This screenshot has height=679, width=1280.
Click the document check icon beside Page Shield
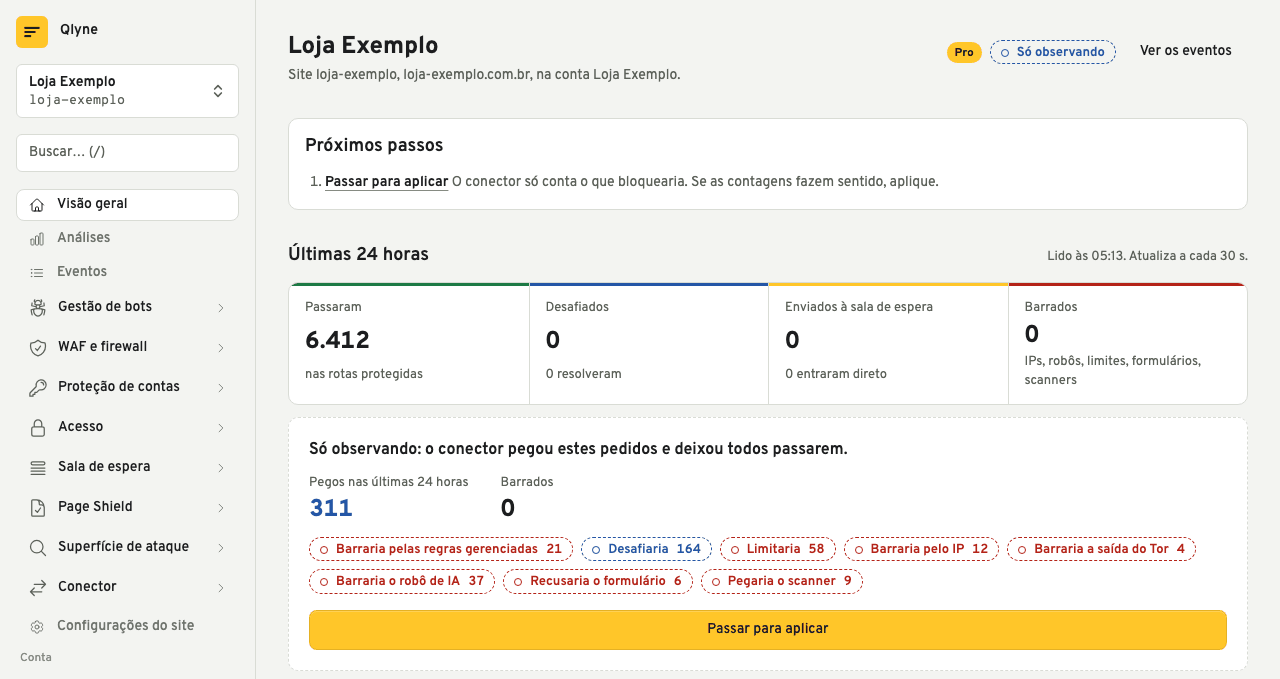pos(38,508)
